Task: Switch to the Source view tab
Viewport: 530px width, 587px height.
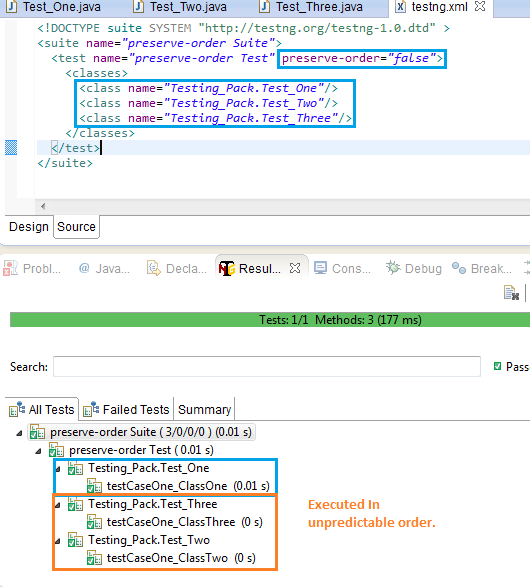Action: pyautogui.click(x=76, y=226)
